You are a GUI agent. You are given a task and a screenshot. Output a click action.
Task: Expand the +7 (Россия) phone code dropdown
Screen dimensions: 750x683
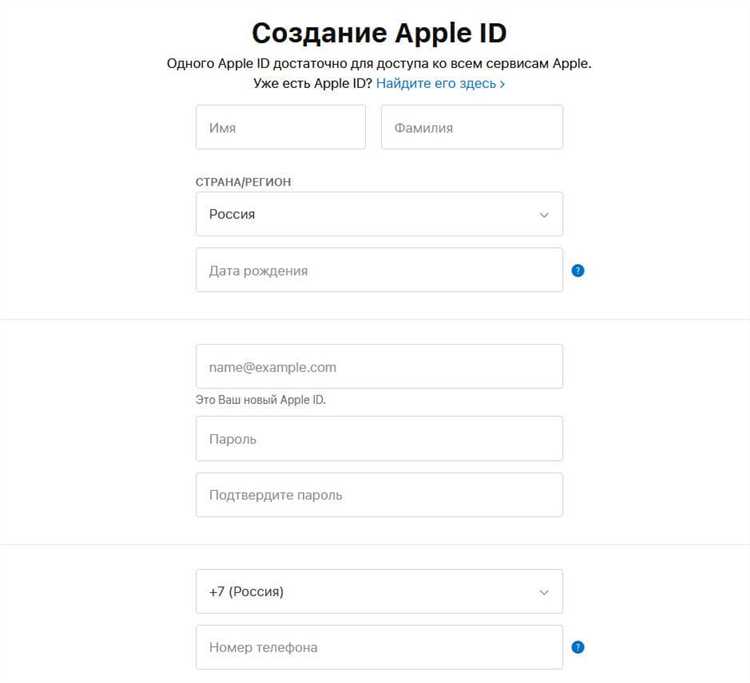pos(379,591)
